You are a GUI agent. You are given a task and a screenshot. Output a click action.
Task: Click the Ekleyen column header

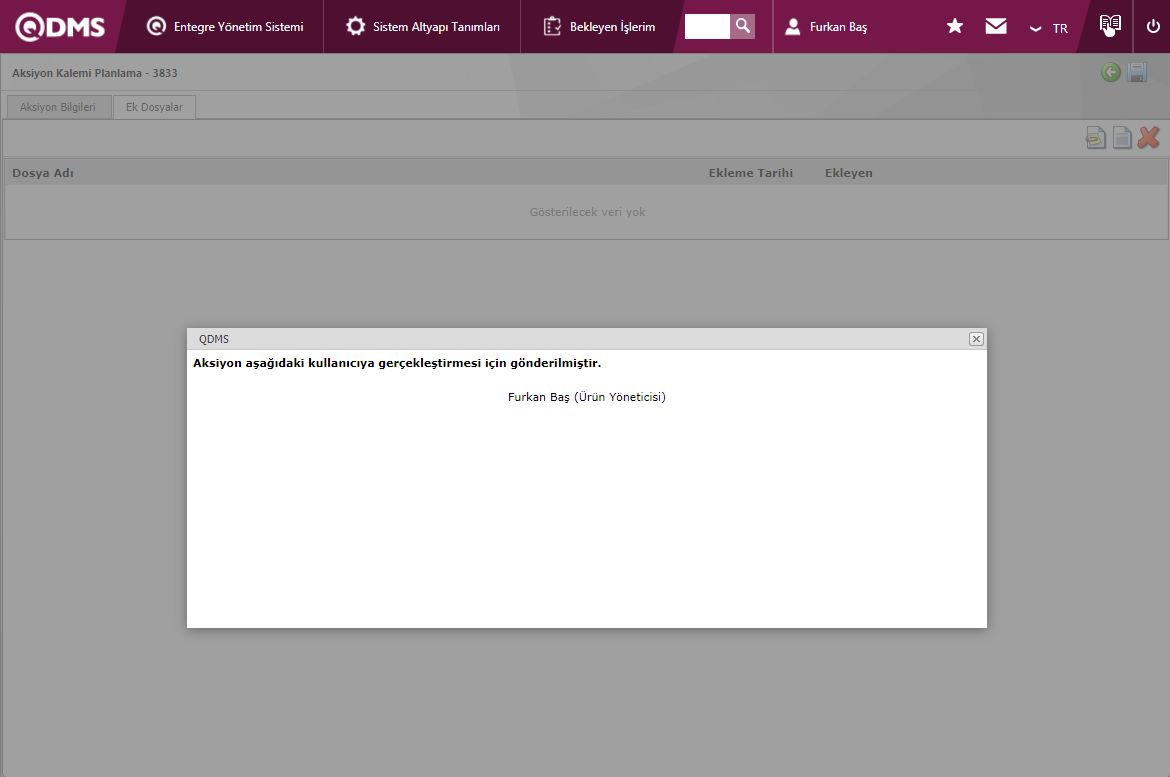pyautogui.click(x=848, y=172)
